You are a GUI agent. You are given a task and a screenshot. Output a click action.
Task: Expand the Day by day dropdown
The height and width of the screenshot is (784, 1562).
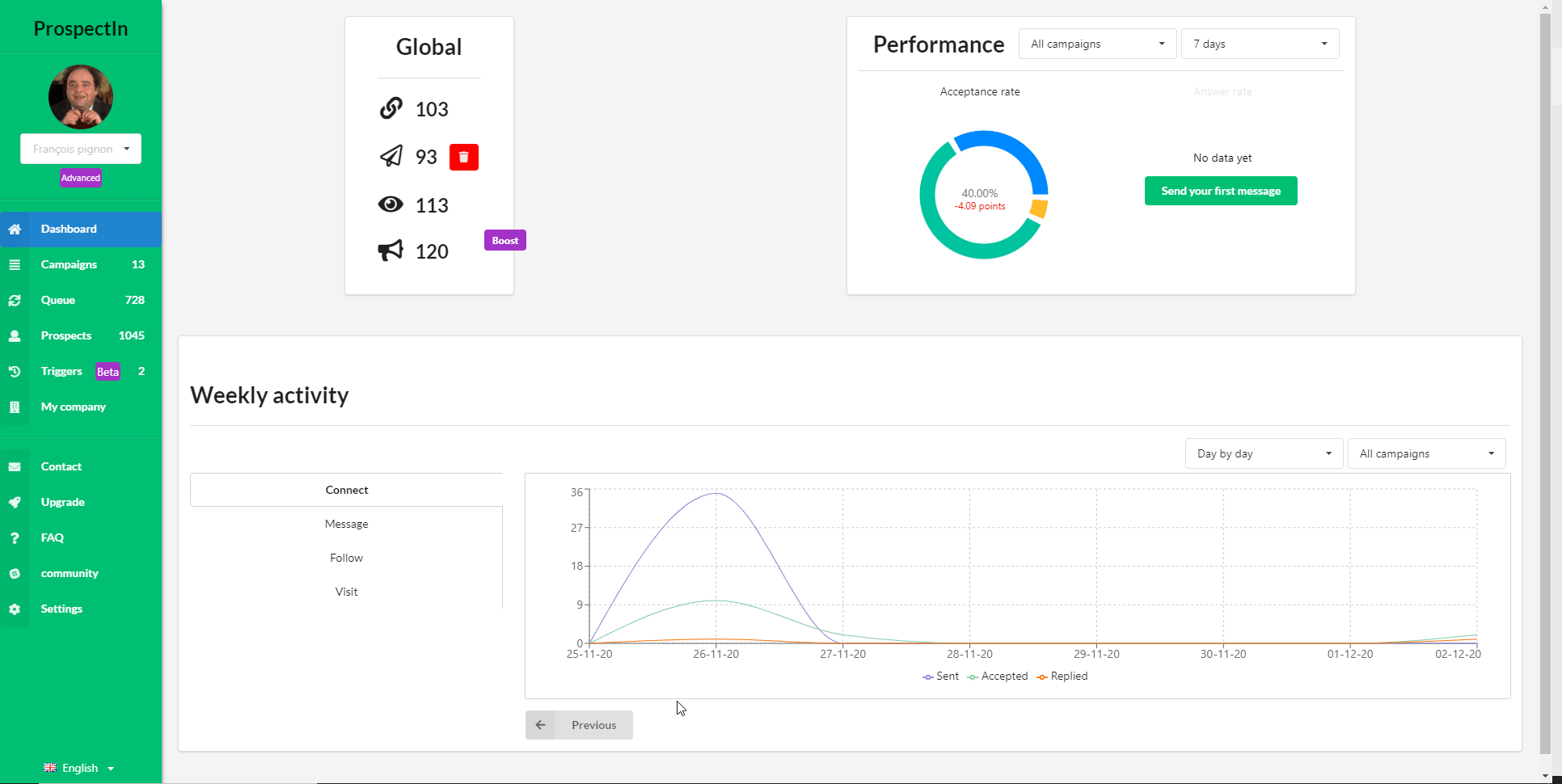pos(1264,453)
